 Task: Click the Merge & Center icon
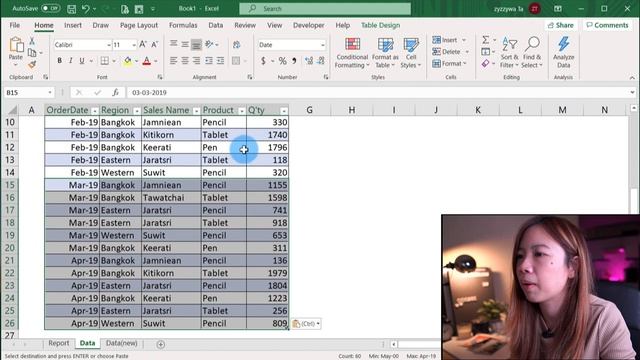(x=236, y=61)
